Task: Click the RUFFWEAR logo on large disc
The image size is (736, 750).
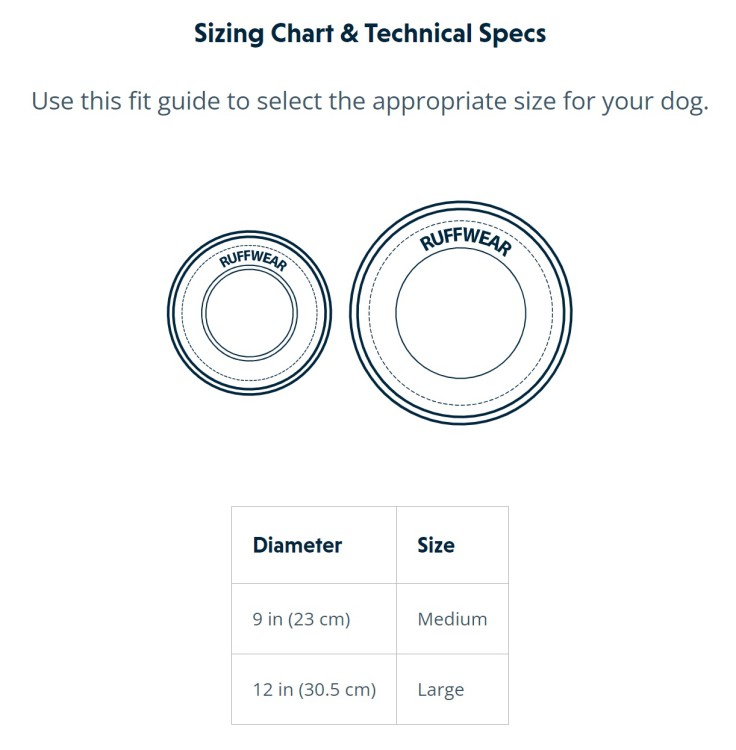Action: click(466, 242)
